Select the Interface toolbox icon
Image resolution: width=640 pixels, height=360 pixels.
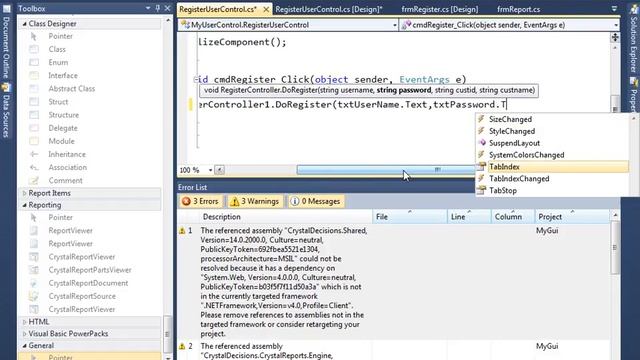click(x=34, y=76)
